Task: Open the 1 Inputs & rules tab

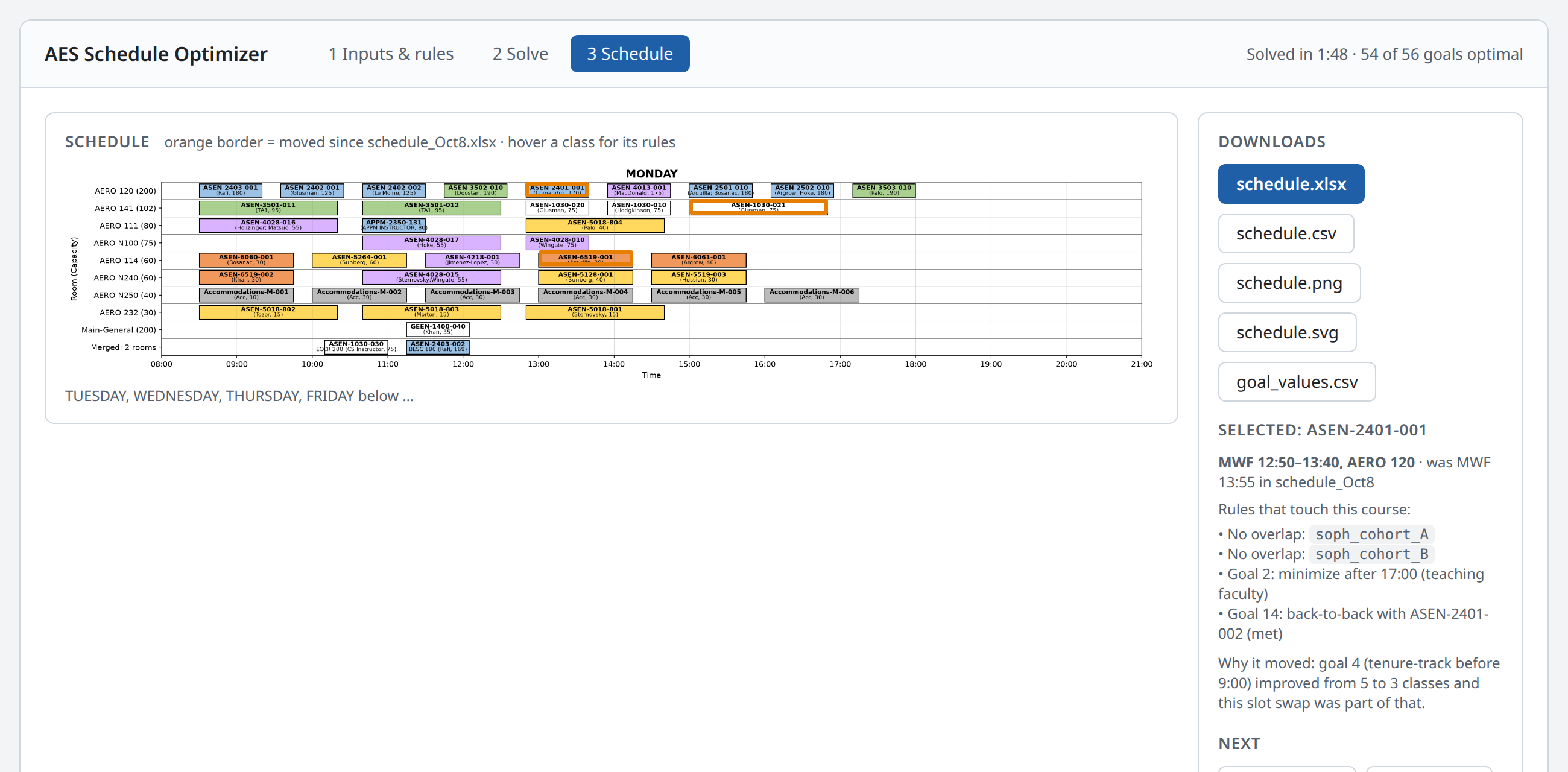Action: tap(391, 54)
